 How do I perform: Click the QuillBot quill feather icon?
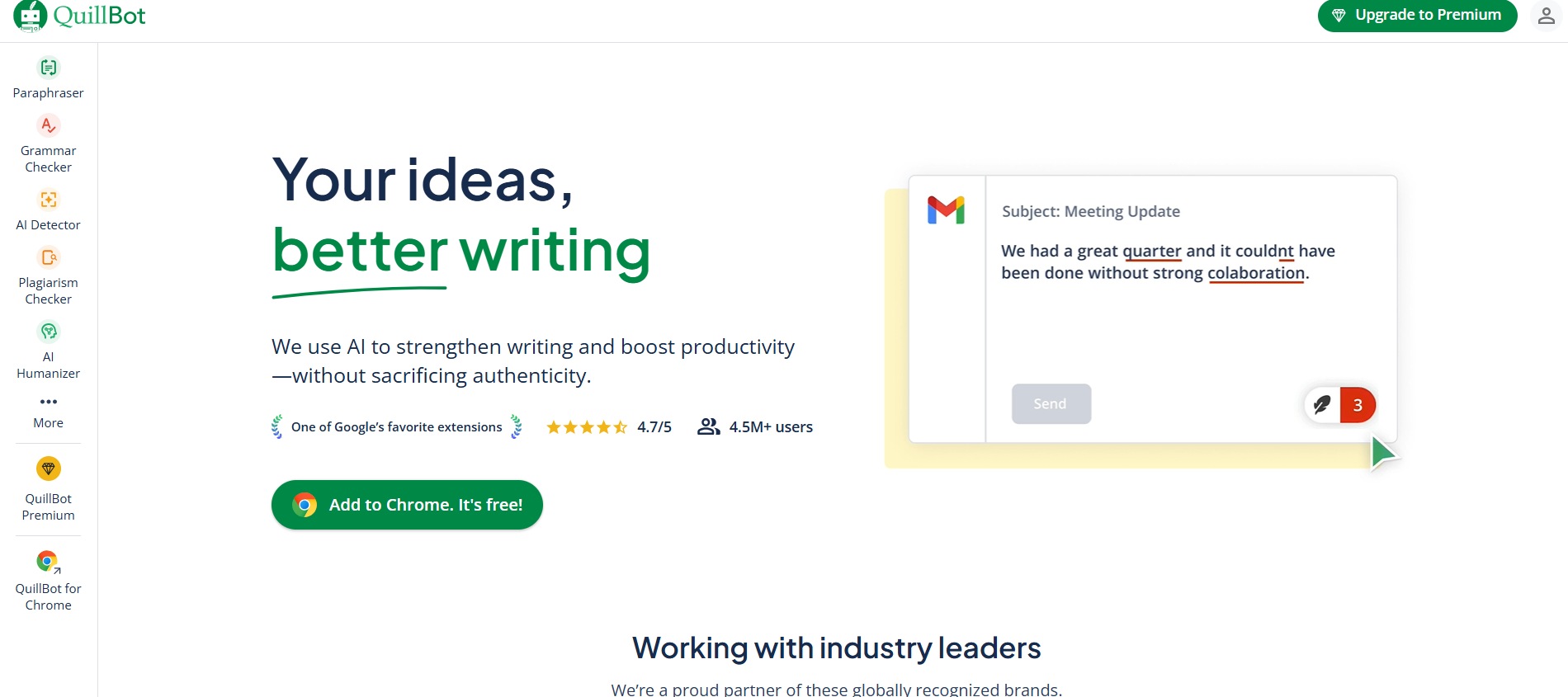pyautogui.click(x=1322, y=404)
